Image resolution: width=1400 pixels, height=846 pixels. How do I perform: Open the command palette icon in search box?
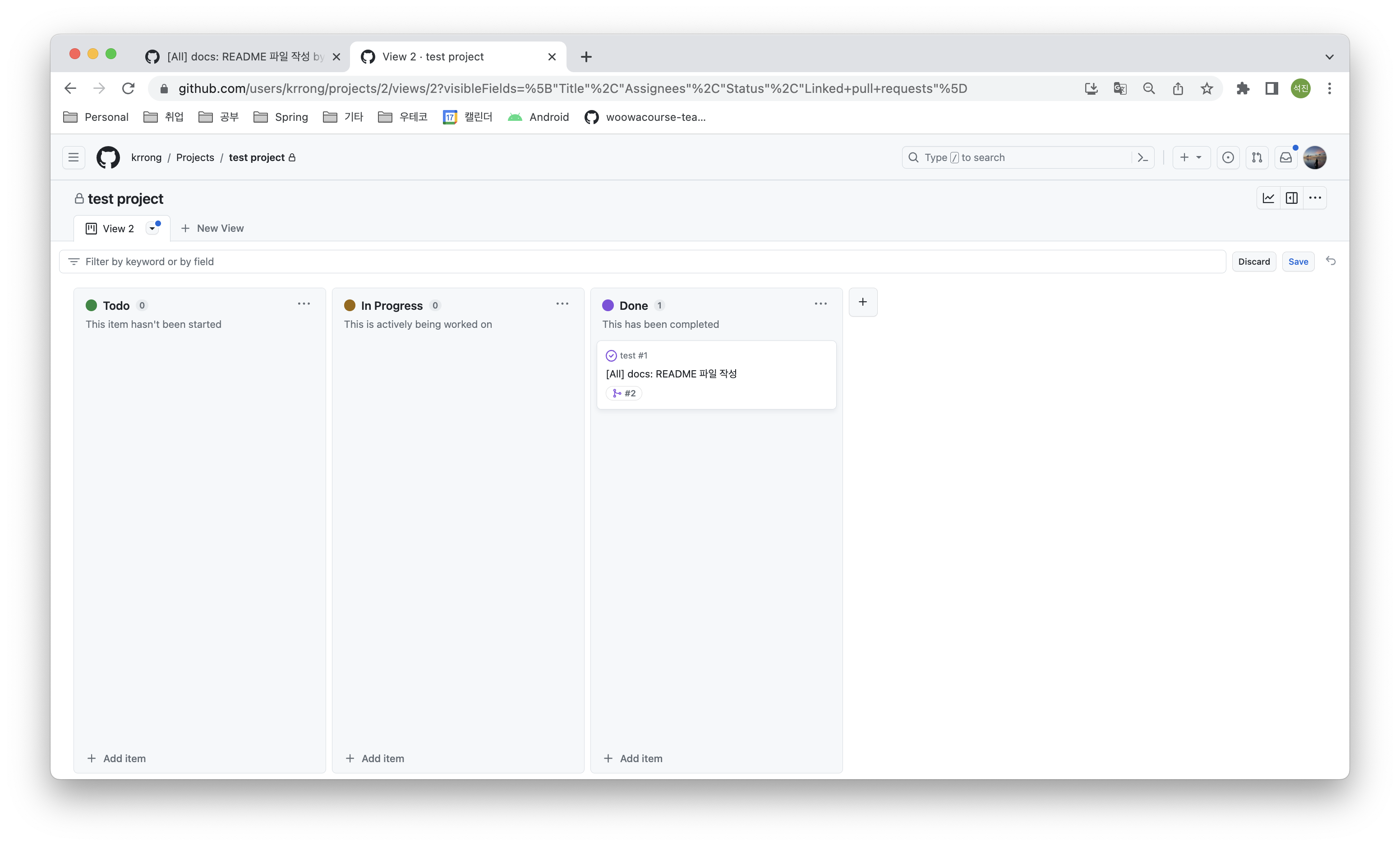point(1142,157)
